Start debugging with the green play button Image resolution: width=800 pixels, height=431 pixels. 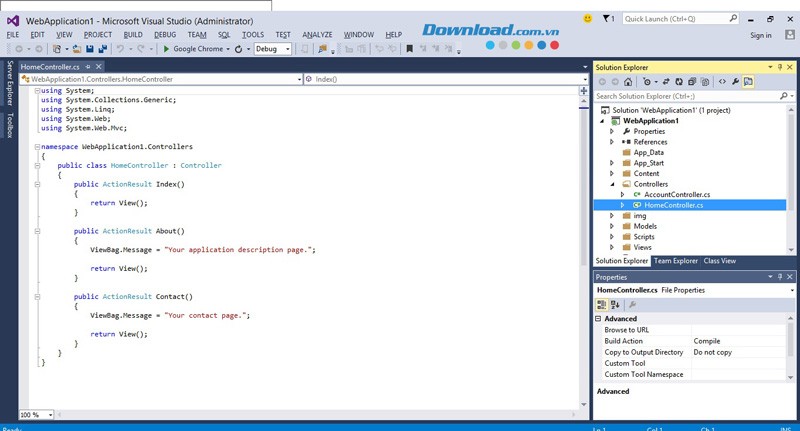click(x=166, y=49)
